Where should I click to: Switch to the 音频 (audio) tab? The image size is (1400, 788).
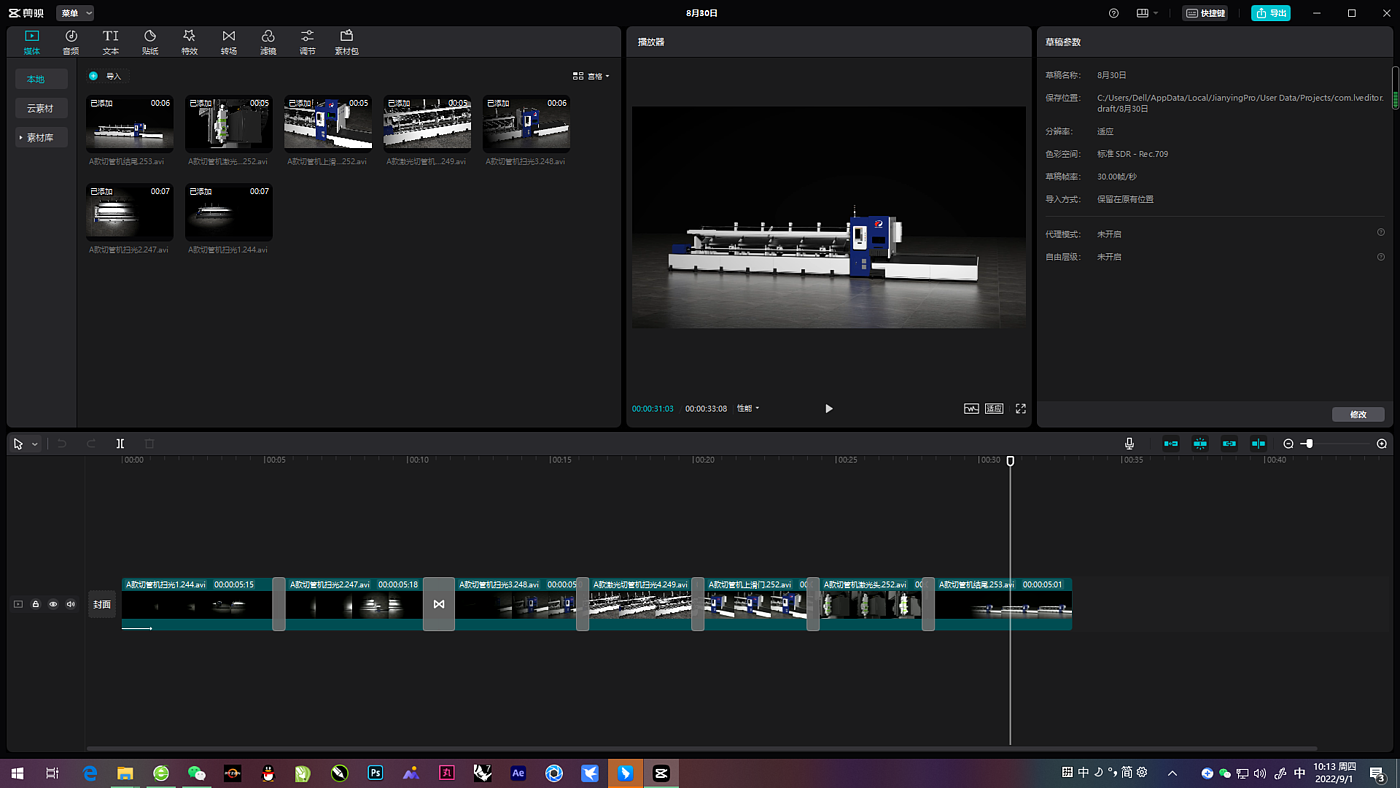tap(71, 42)
